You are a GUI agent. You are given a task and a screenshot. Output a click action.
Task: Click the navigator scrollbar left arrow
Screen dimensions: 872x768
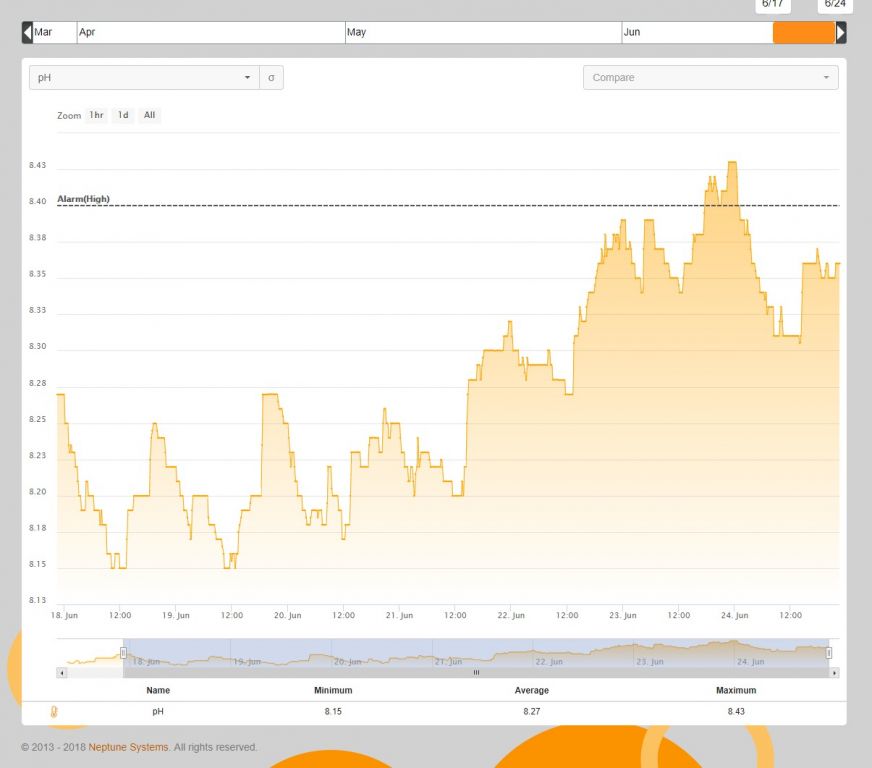point(62,673)
